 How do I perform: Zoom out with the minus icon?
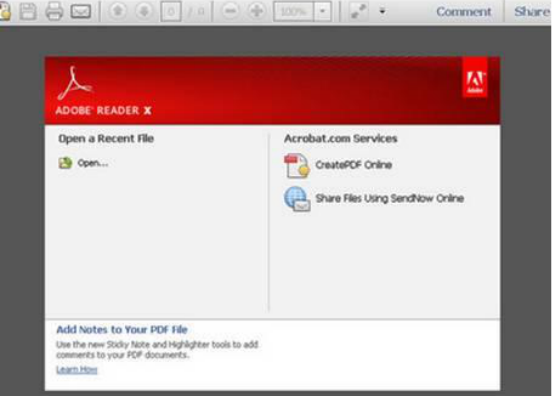(230, 11)
